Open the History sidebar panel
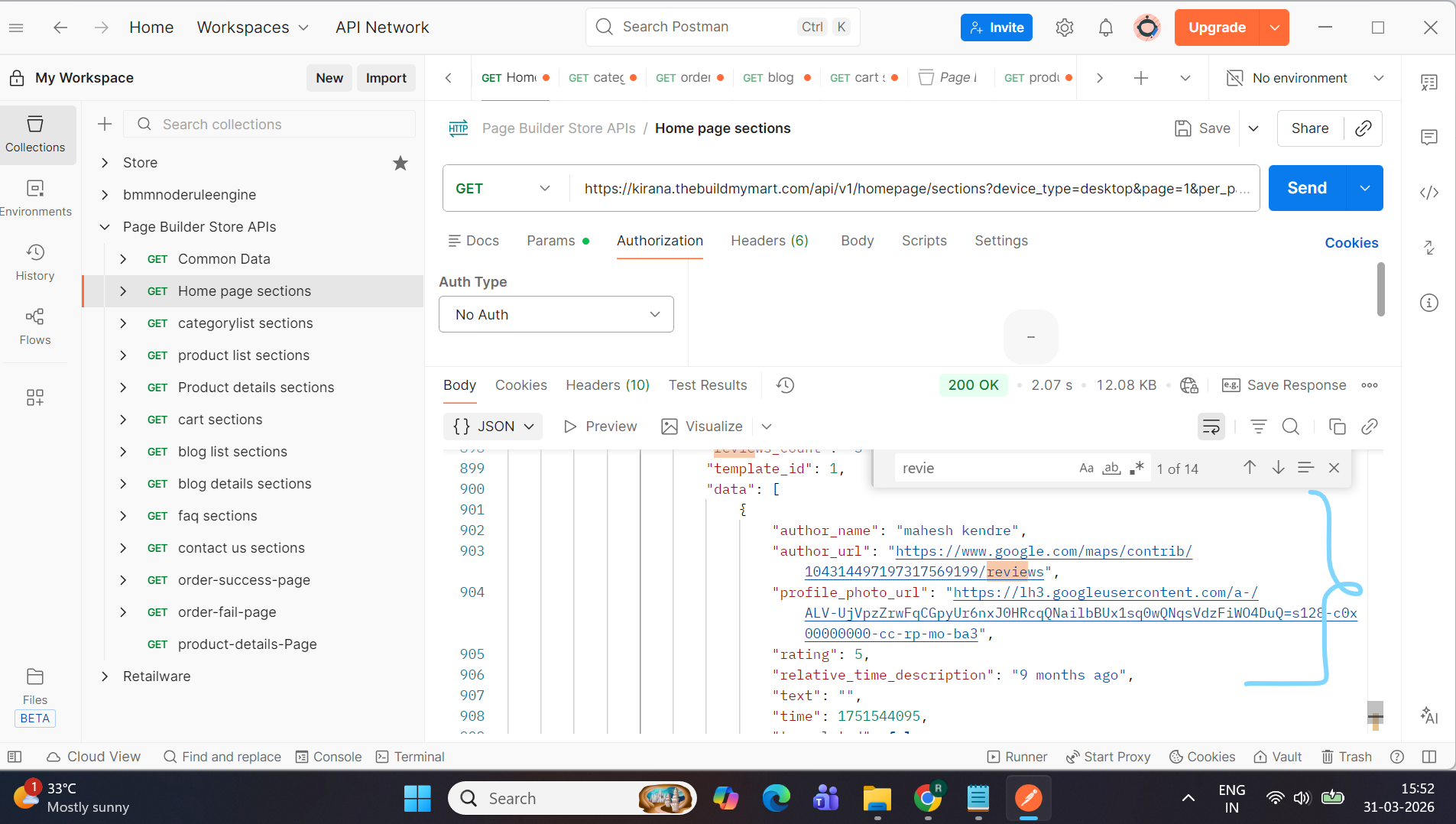The height and width of the screenshot is (824, 1456). (x=35, y=262)
